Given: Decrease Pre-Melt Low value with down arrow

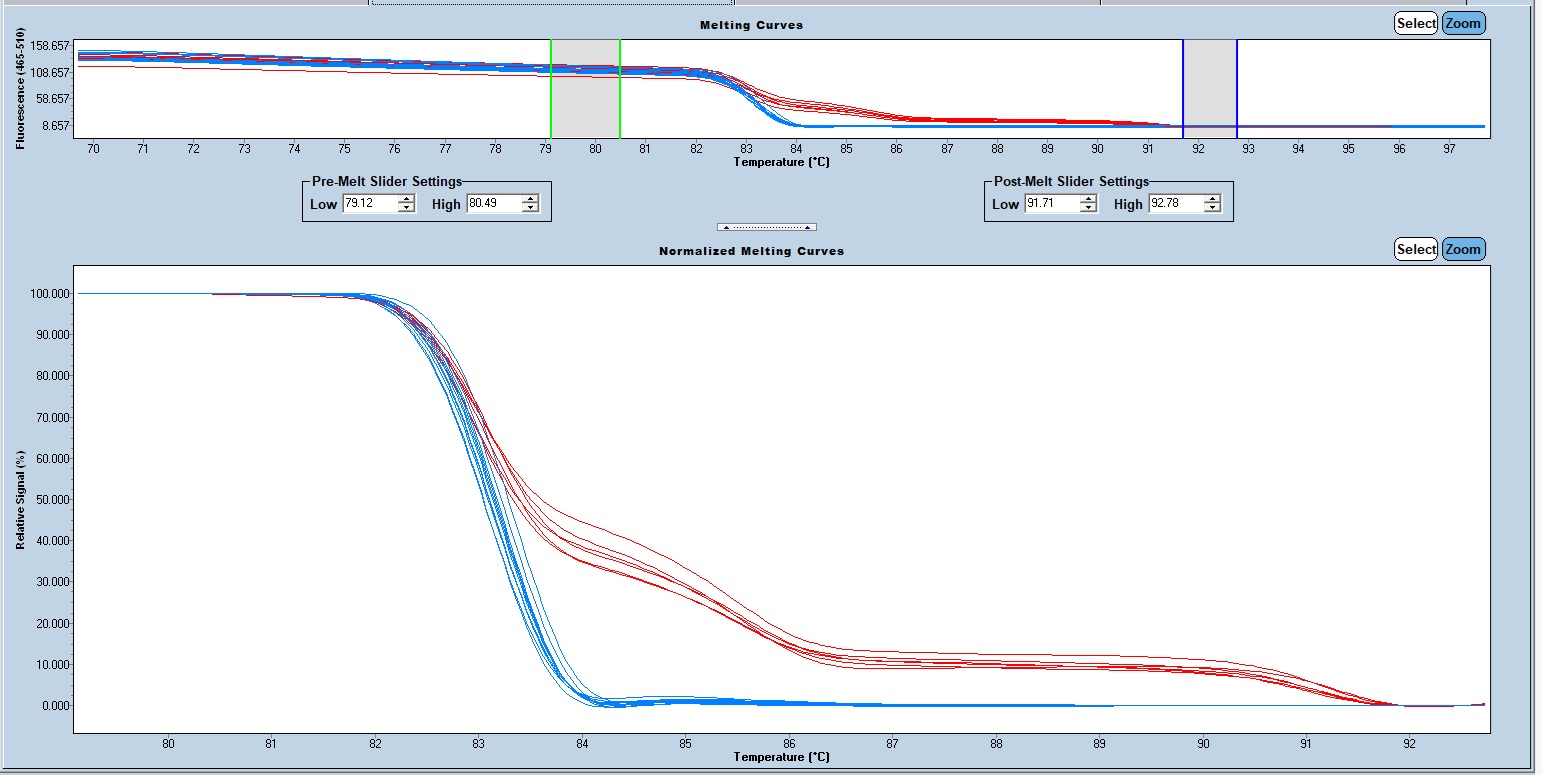Looking at the screenshot, I should (x=406, y=208).
